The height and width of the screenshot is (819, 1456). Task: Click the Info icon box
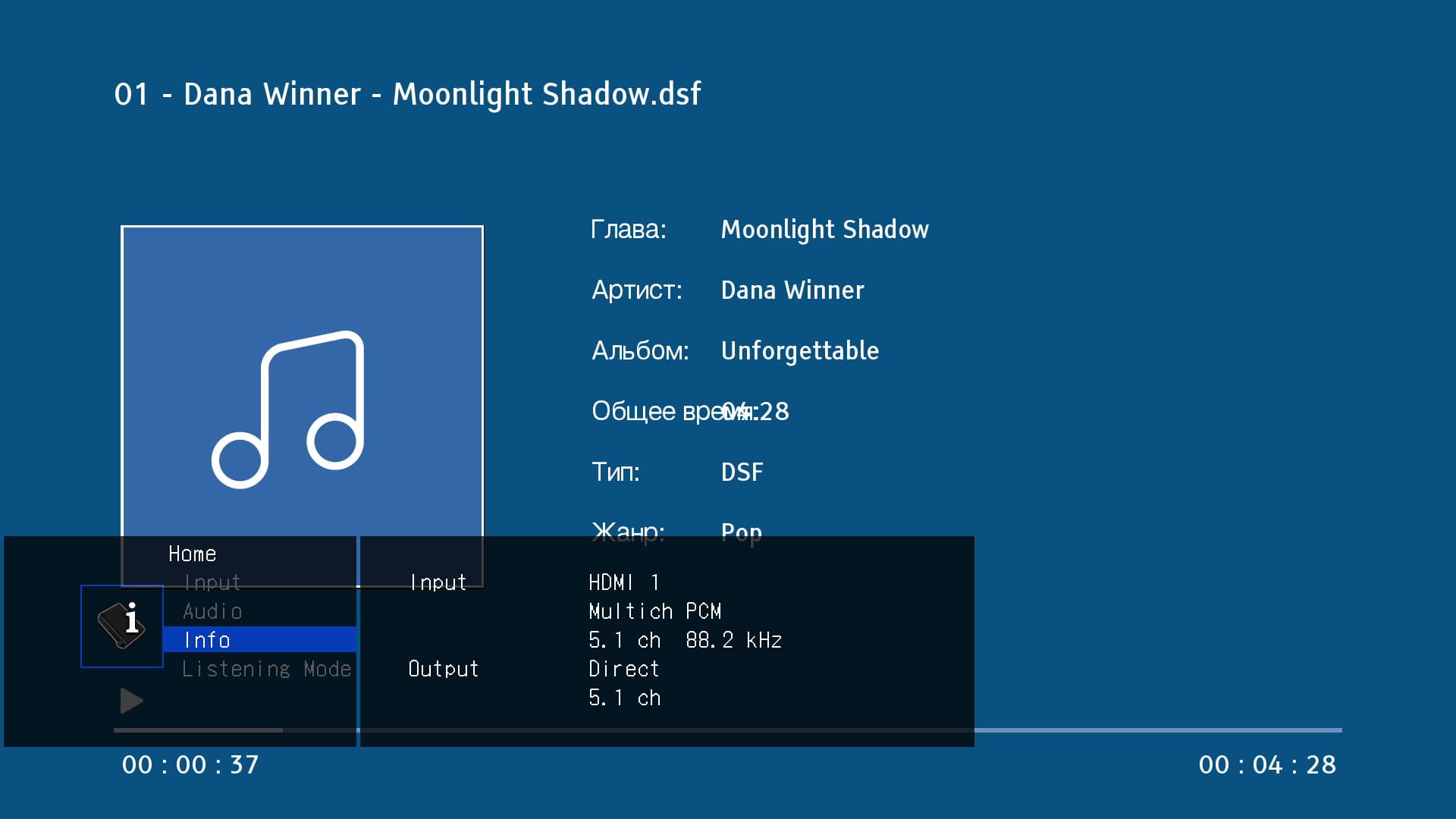tap(122, 626)
